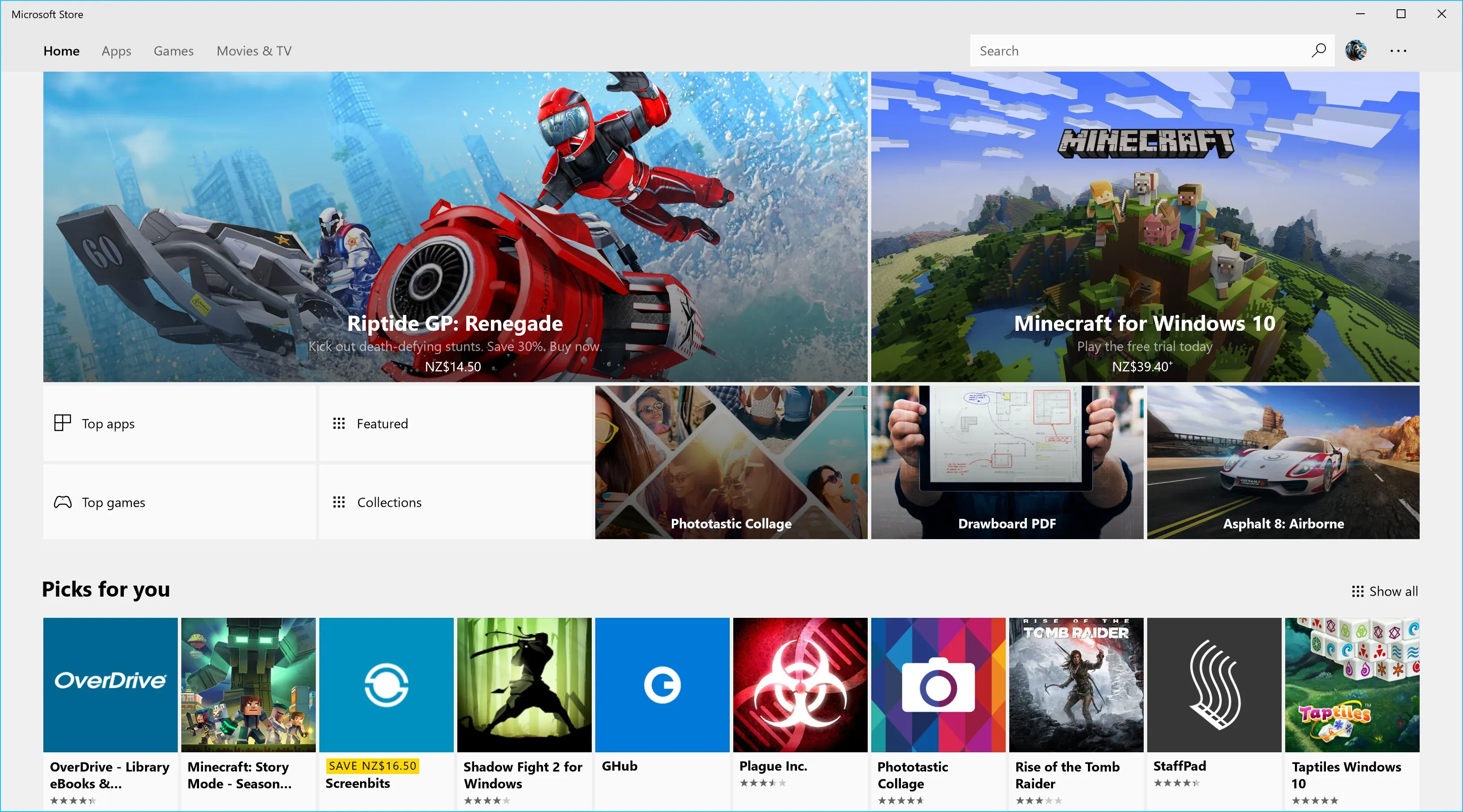
Task: Click Show all for Picks for you
Action: tap(1385, 591)
